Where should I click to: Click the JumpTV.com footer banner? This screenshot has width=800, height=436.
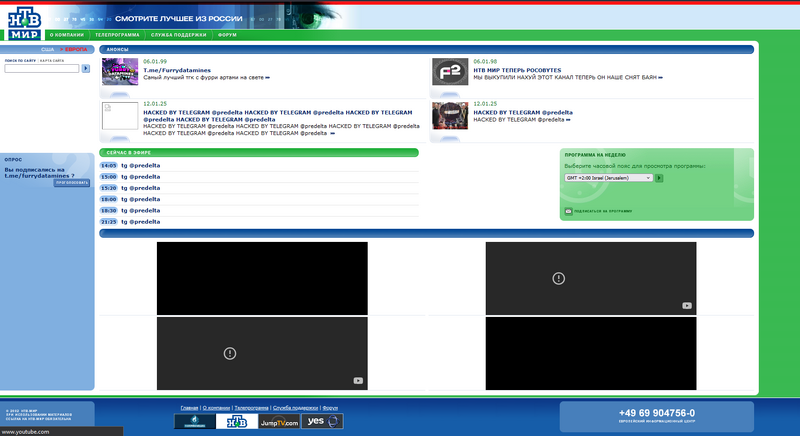pos(279,421)
